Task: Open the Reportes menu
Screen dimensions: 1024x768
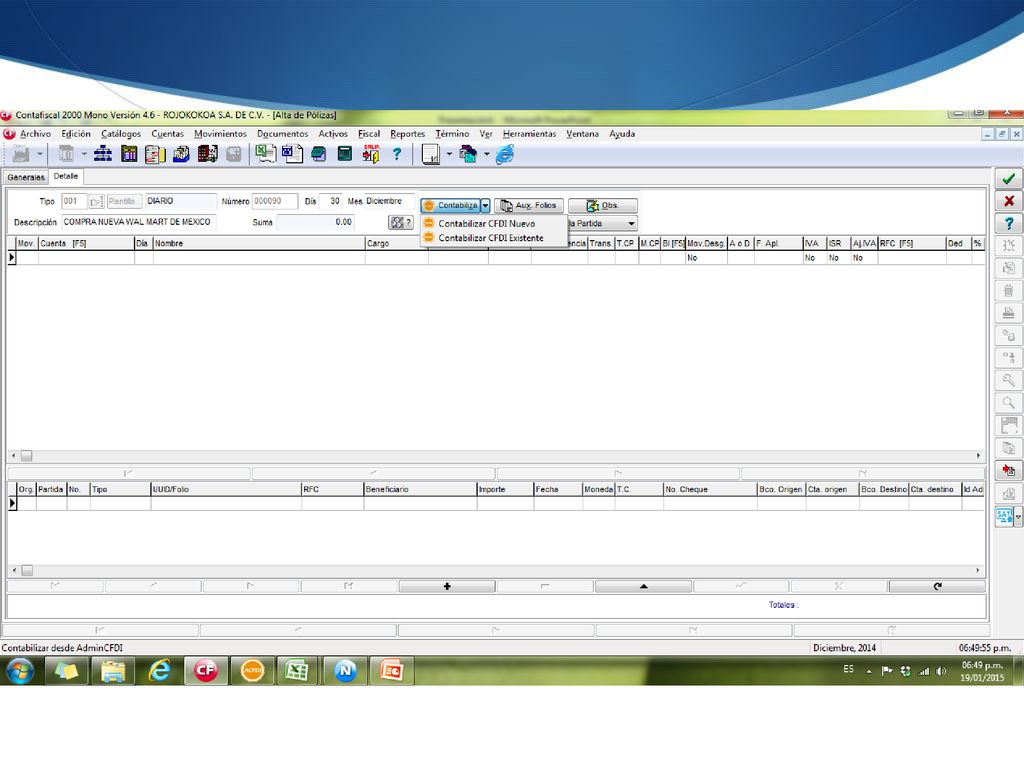Action: click(x=408, y=133)
